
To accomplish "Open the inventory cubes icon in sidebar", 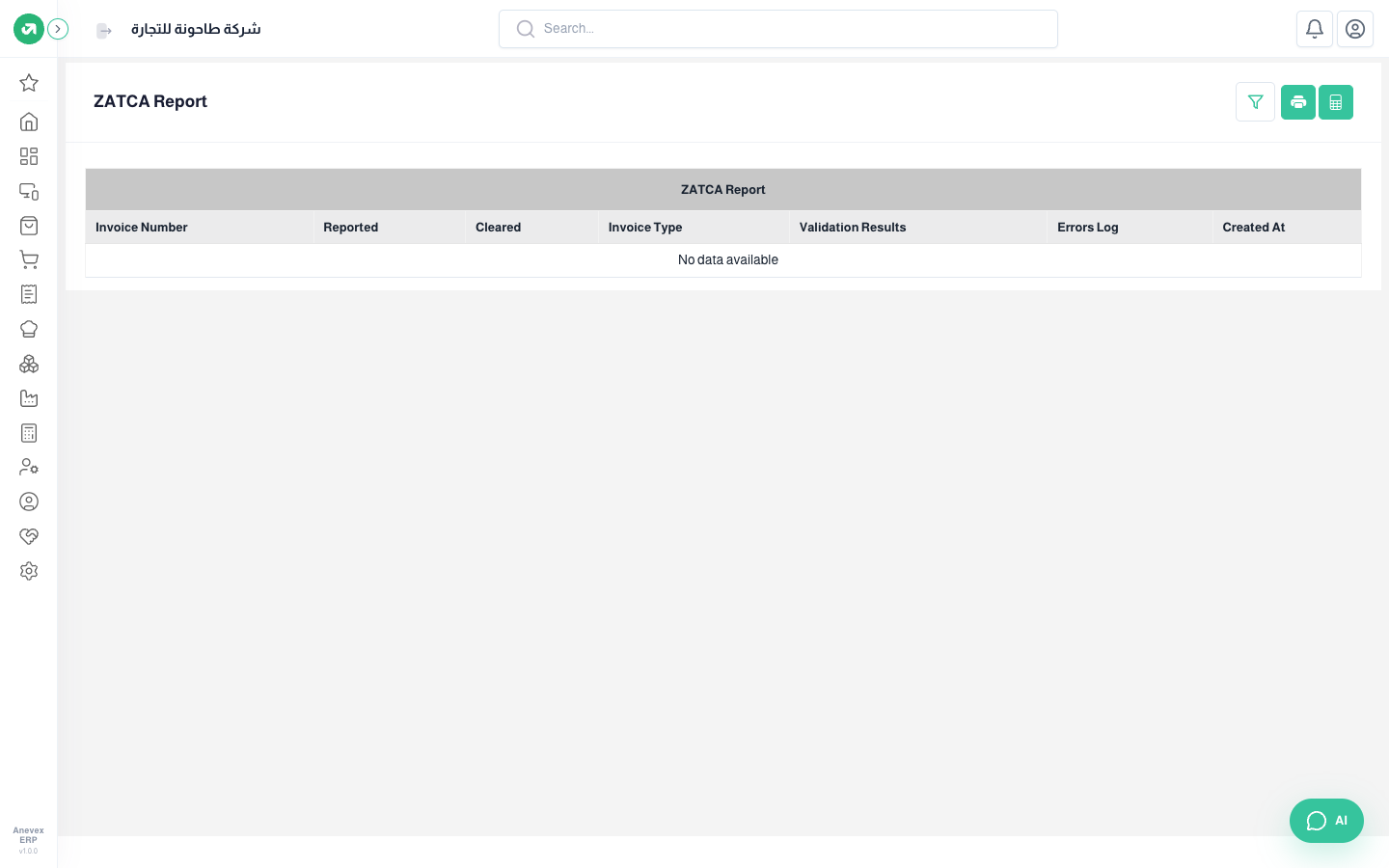I will pos(29,364).
